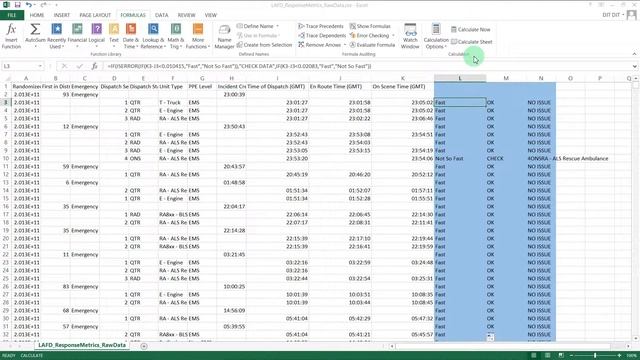Zoom out with minus button

571,356
